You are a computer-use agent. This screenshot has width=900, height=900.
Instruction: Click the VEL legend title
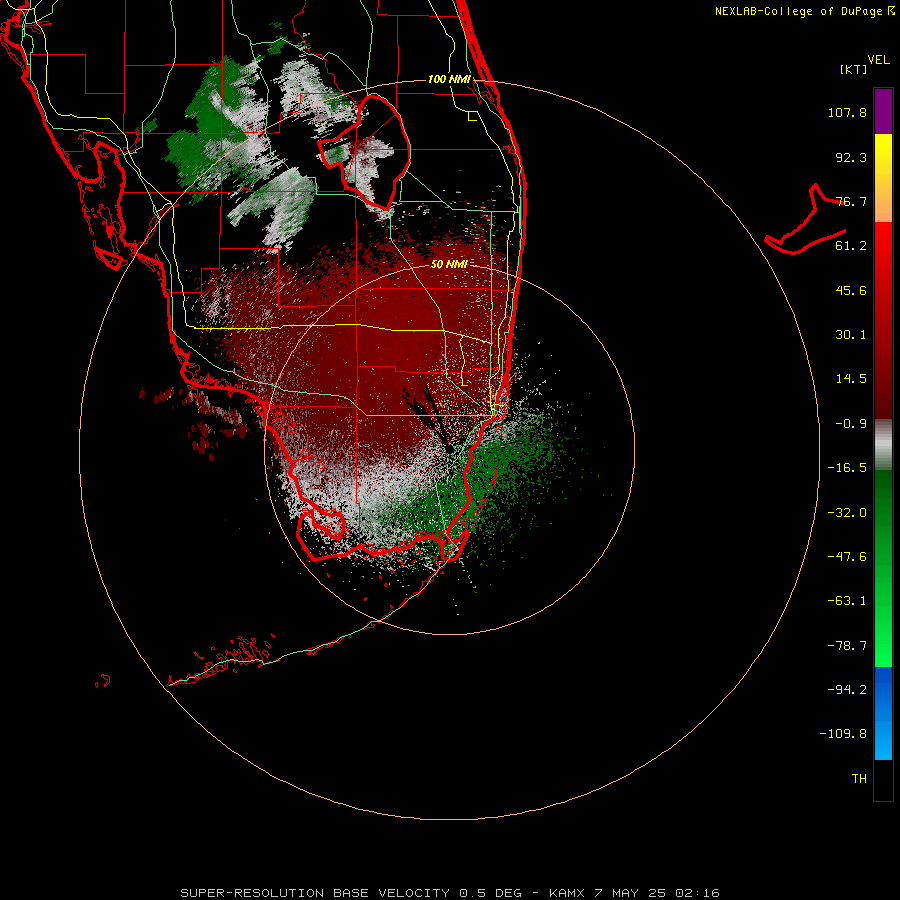[x=878, y=60]
